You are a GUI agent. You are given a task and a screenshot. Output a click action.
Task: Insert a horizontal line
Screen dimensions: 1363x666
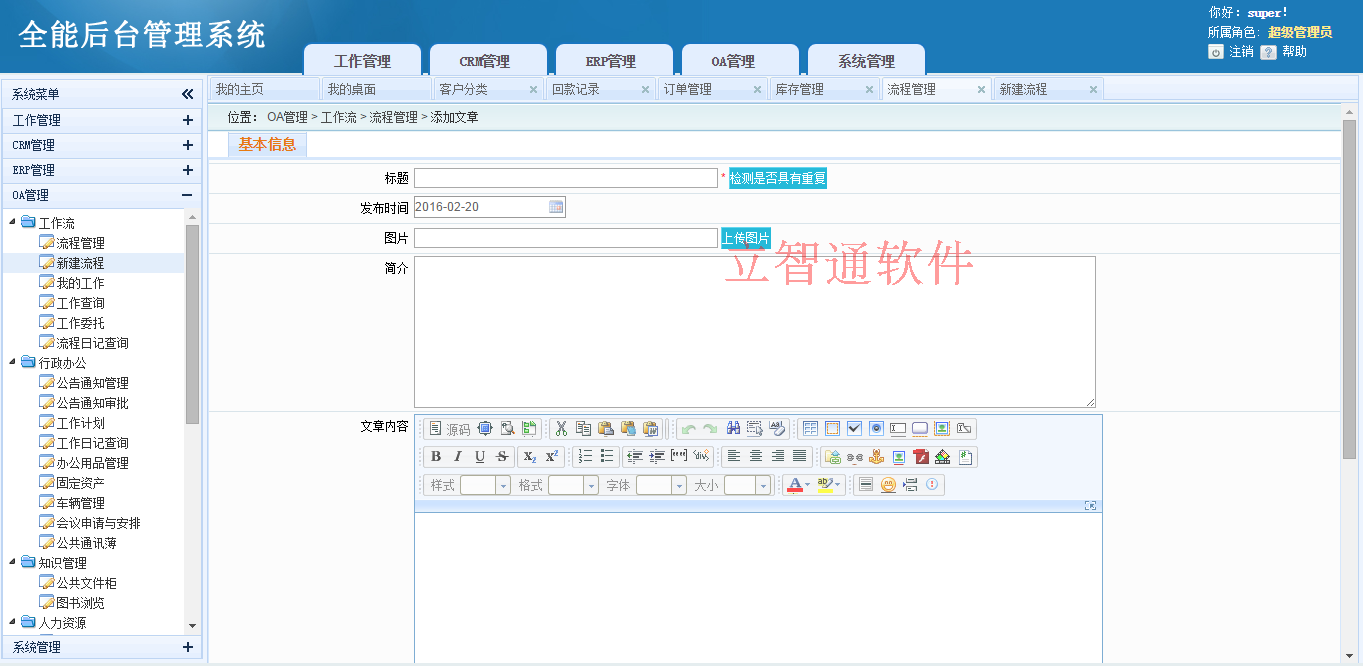[866, 485]
